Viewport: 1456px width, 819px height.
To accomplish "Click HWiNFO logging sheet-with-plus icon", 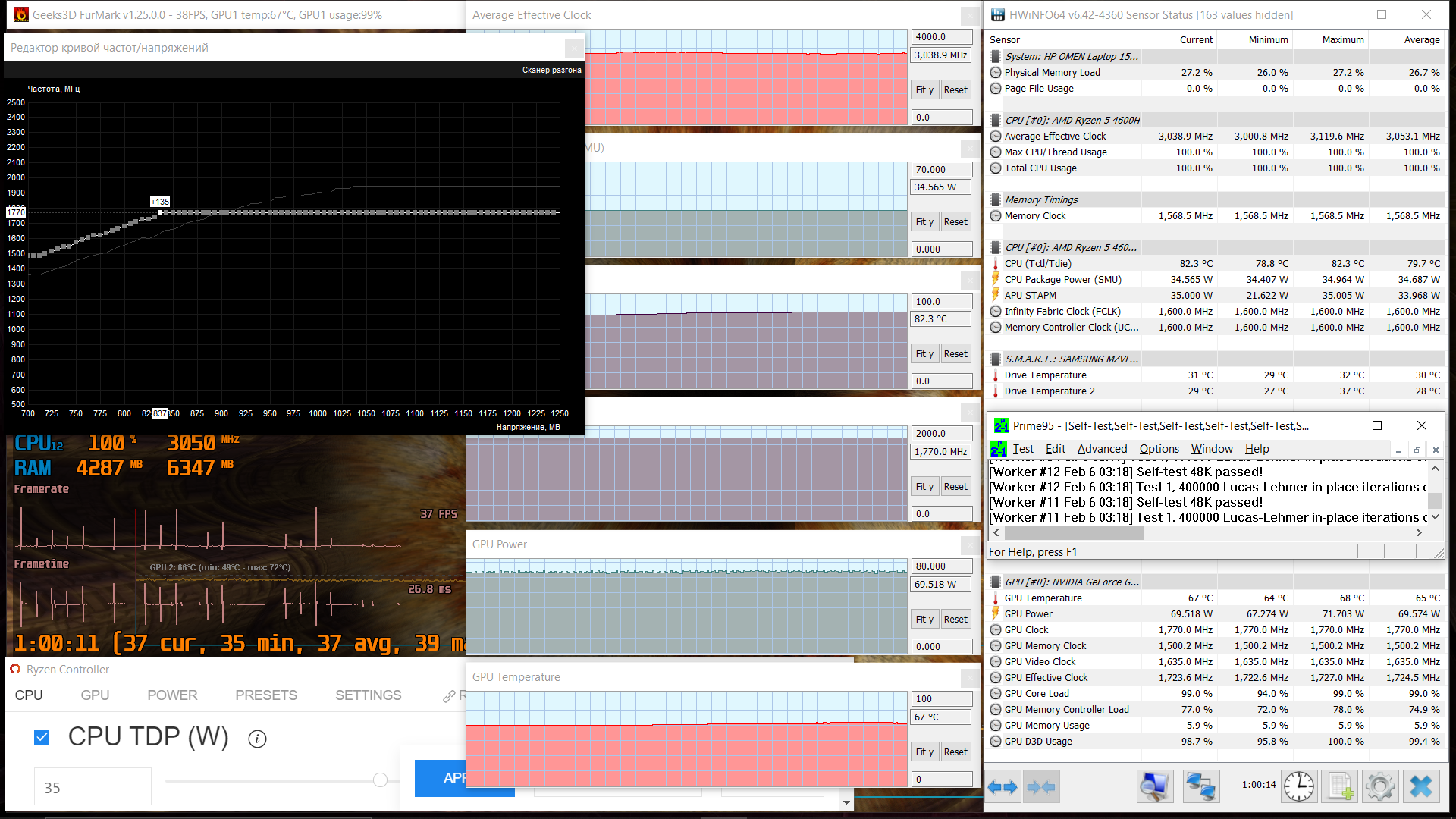I will 1340,786.
